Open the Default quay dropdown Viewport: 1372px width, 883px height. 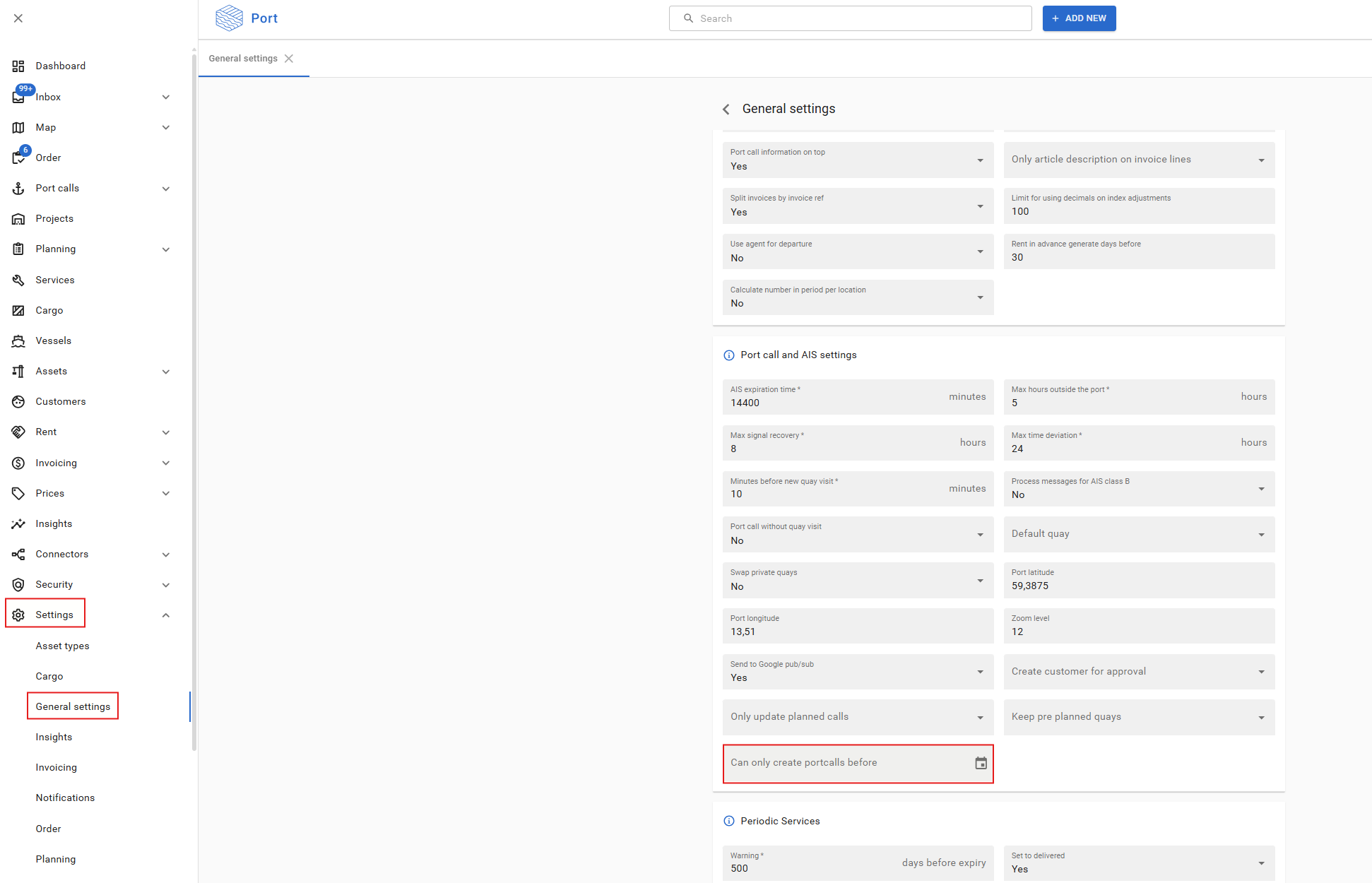[x=1138, y=534]
